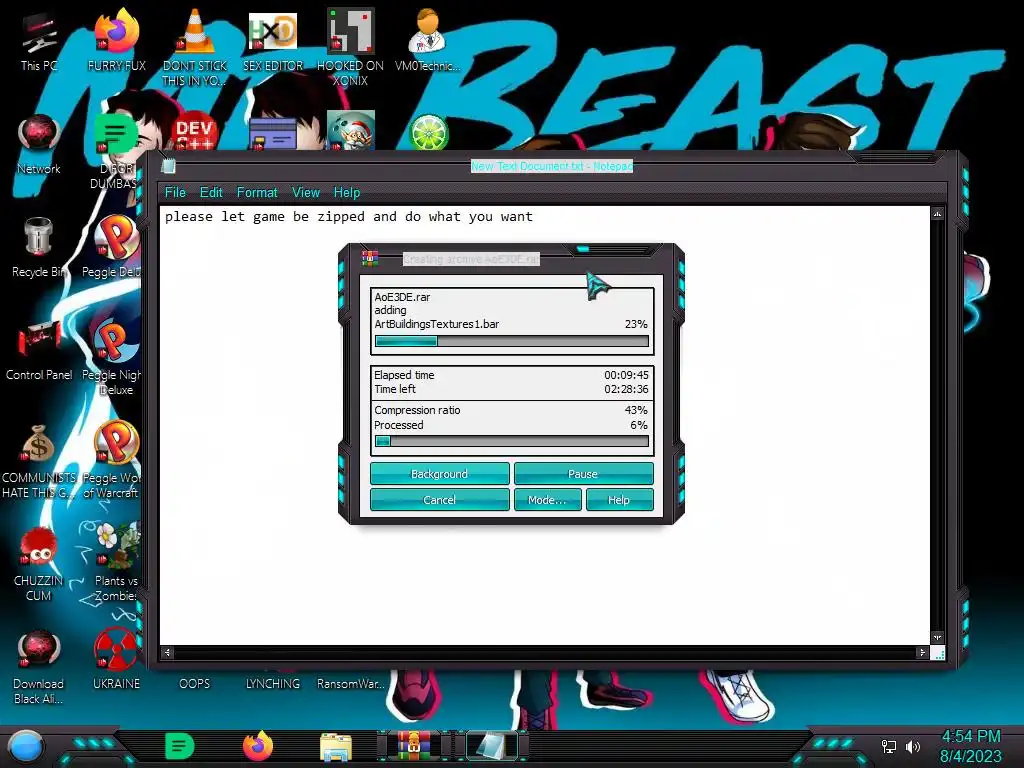Open the VM0Technic doctor desktop icon

tap(427, 40)
